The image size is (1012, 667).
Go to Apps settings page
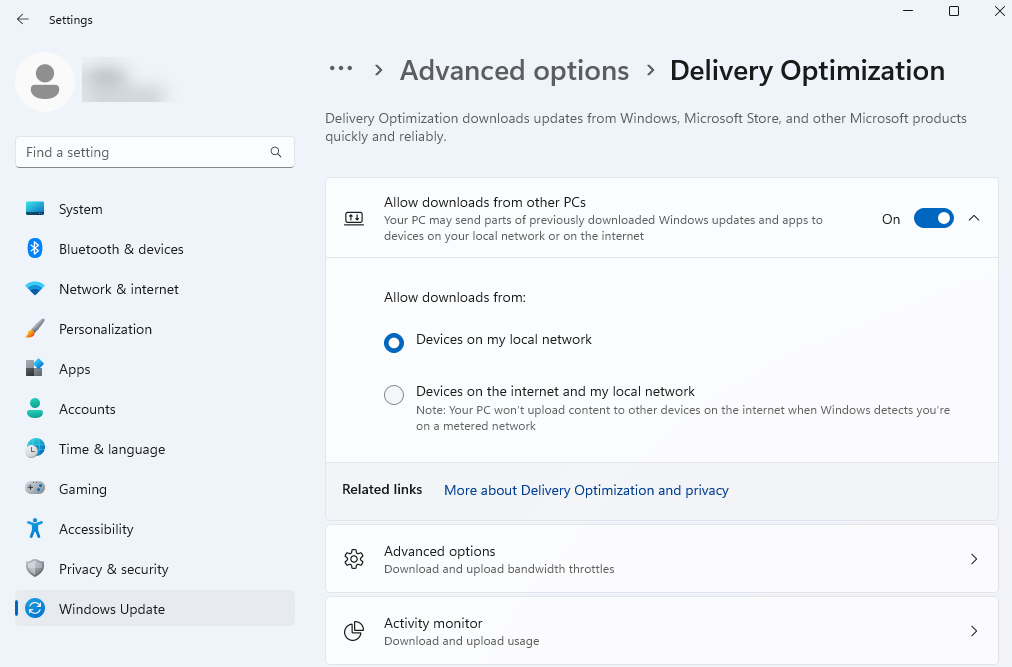tap(75, 369)
